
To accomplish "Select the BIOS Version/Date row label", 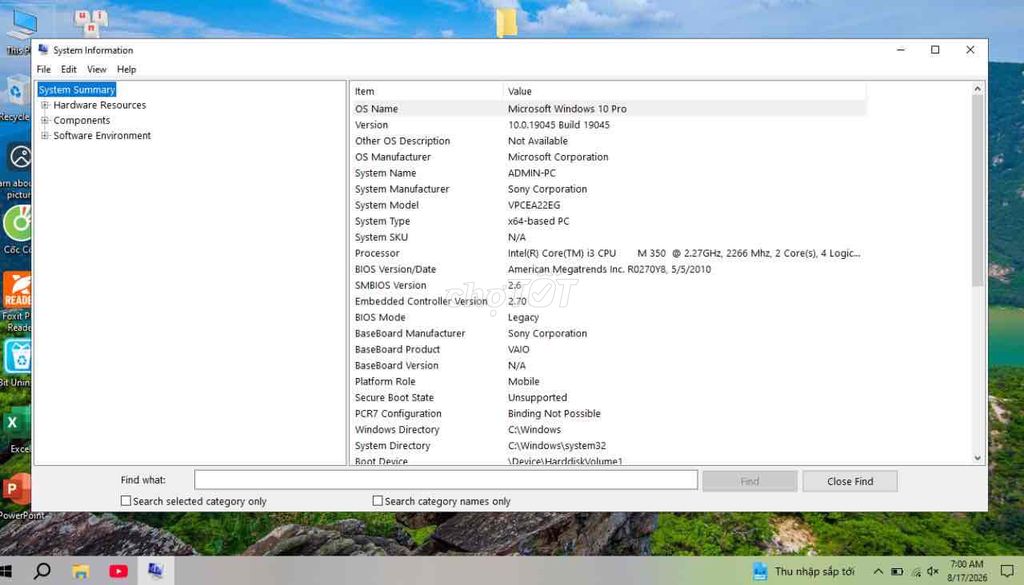I will coord(395,269).
